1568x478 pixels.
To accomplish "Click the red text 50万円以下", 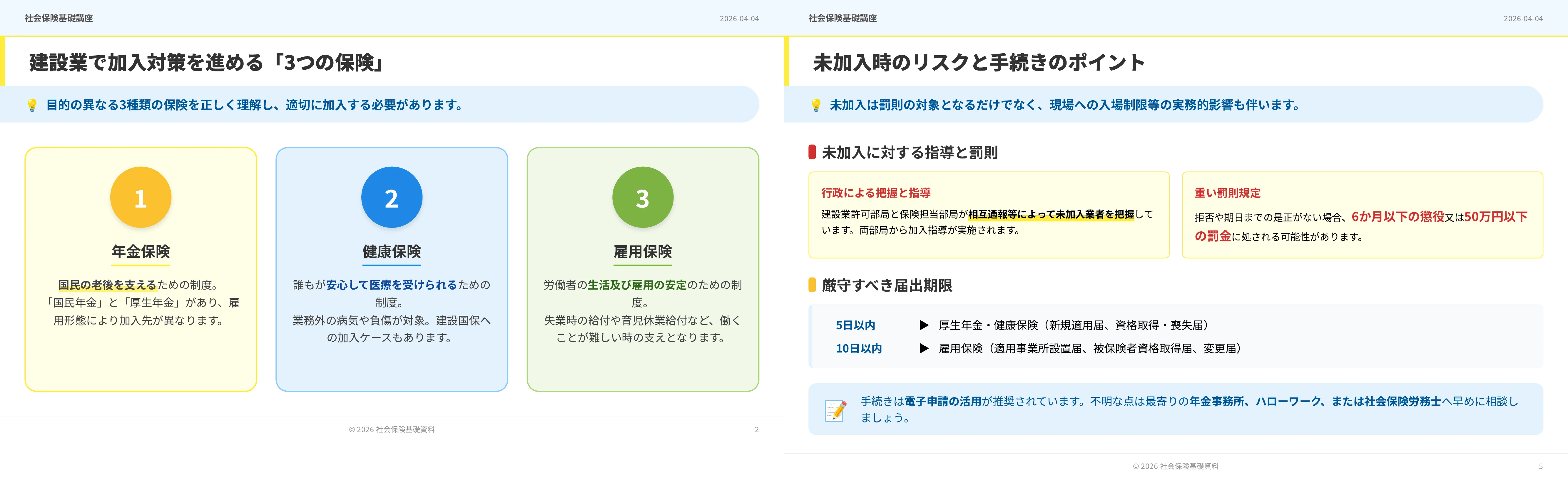I will pos(1496,217).
